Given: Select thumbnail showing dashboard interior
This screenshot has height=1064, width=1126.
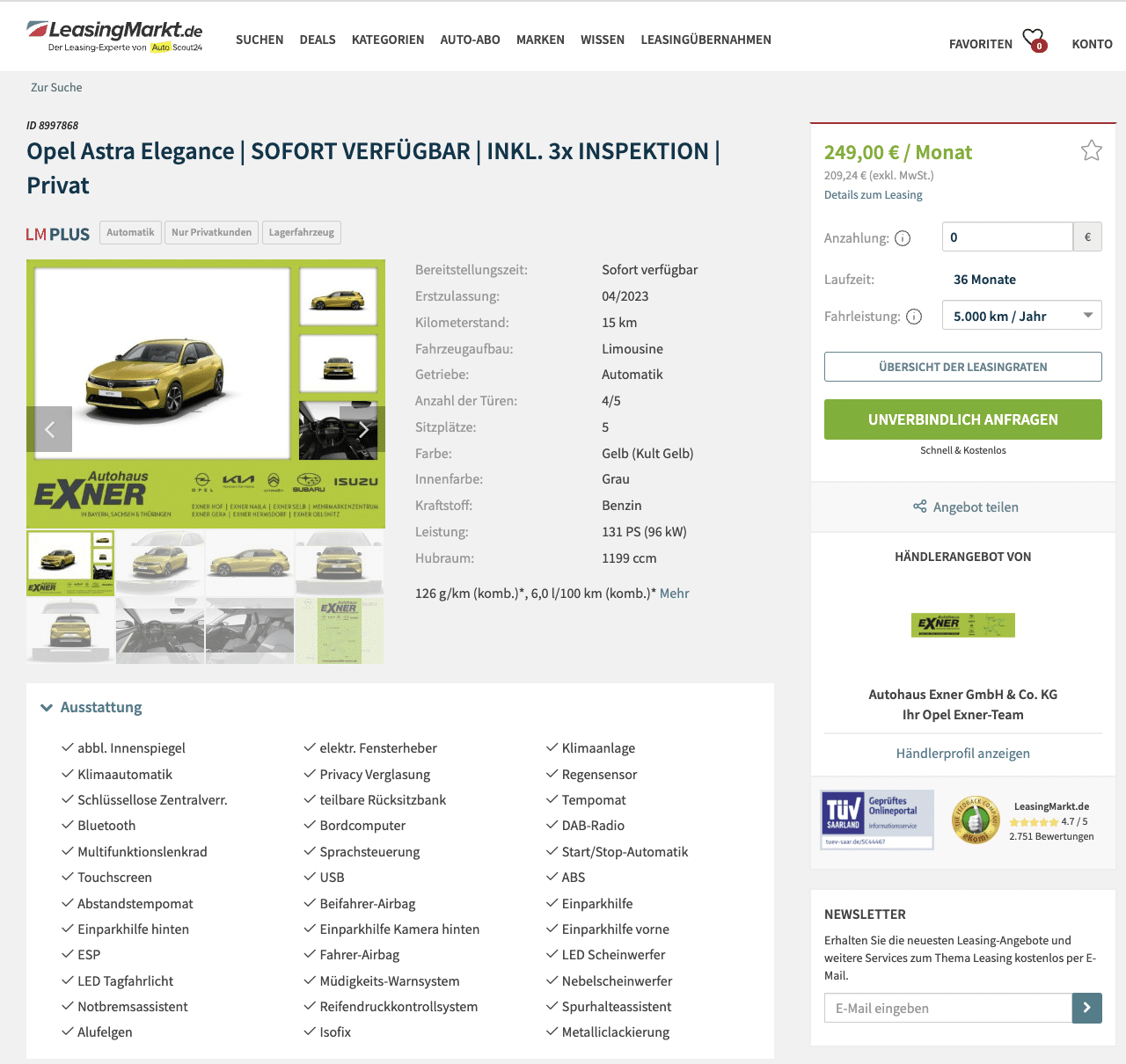Looking at the screenshot, I should tap(160, 630).
